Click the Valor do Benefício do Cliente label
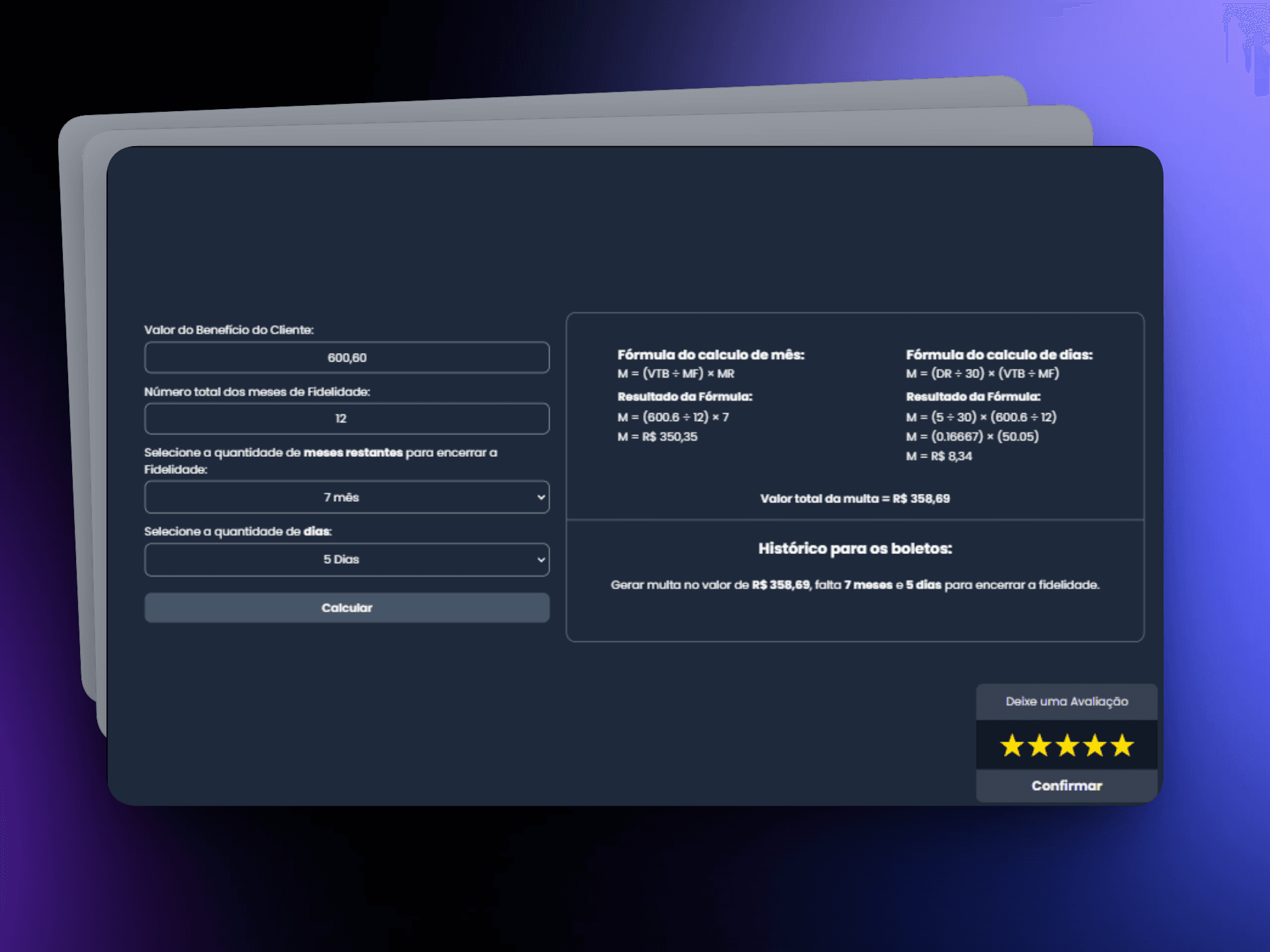This screenshot has height=952, width=1270. [x=229, y=330]
